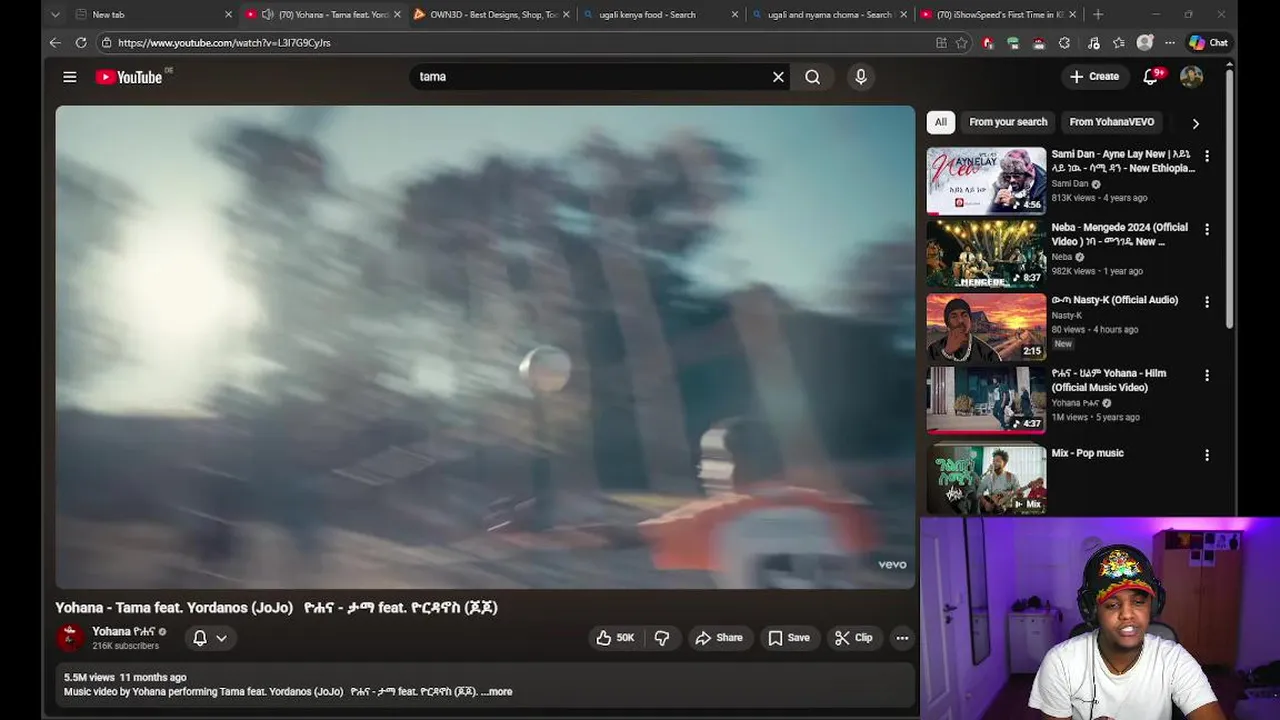Open tab actions chevron at top left
The image size is (1280, 720).
click(55, 14)
